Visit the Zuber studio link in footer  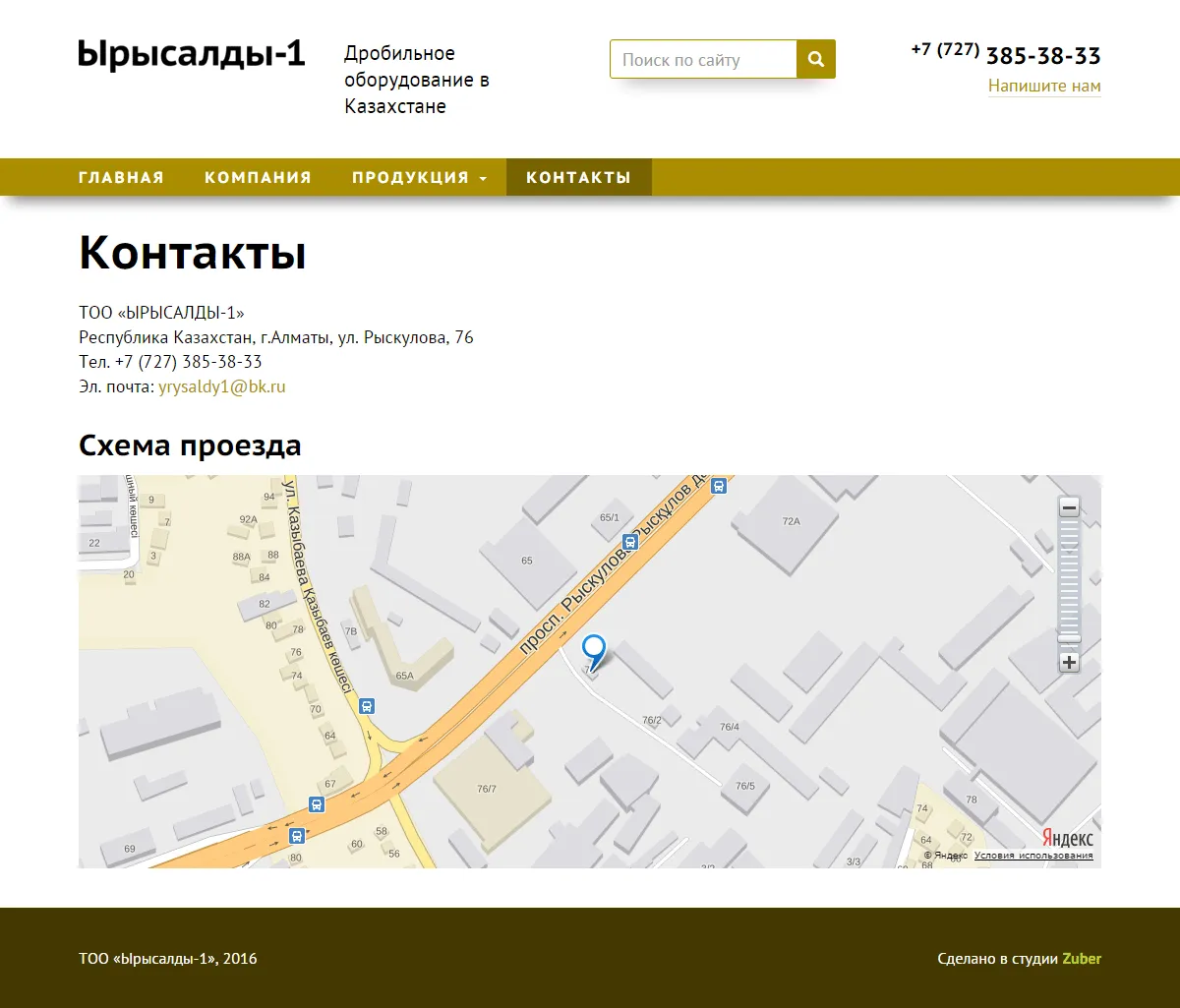[1082, 958]
